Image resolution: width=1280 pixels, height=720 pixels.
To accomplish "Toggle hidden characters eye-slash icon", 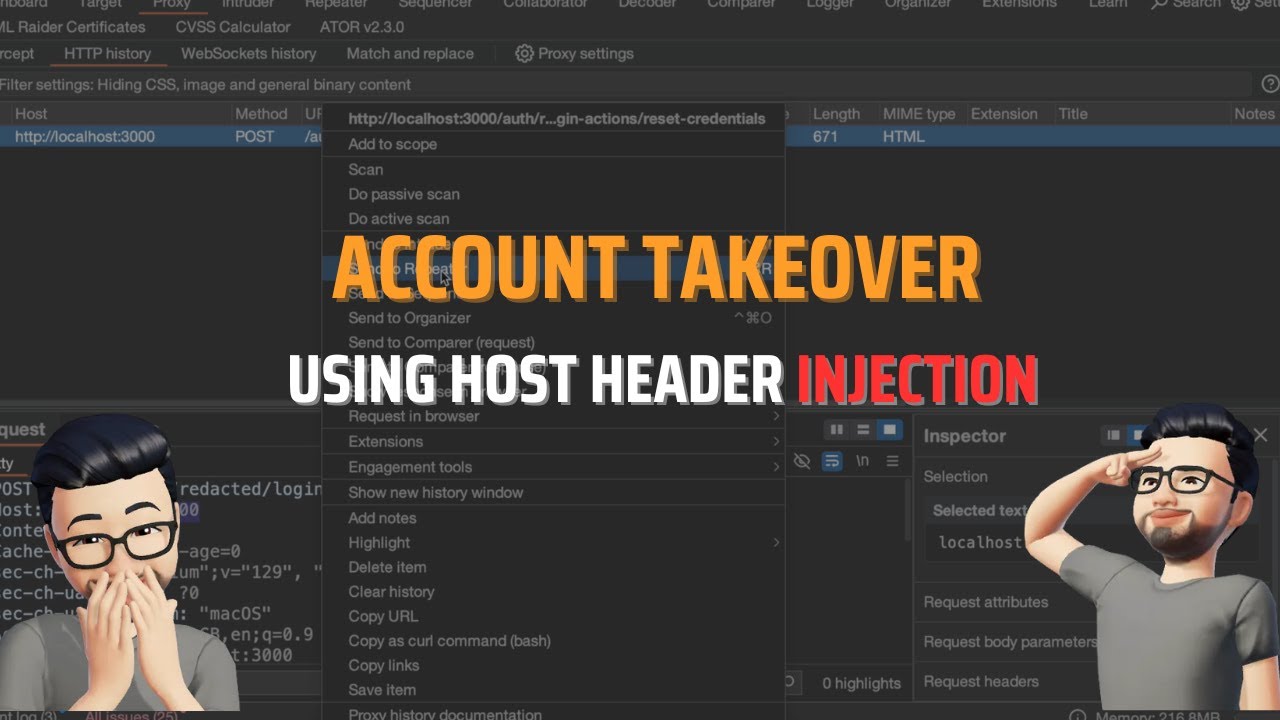I will click(x=802, y=461).
